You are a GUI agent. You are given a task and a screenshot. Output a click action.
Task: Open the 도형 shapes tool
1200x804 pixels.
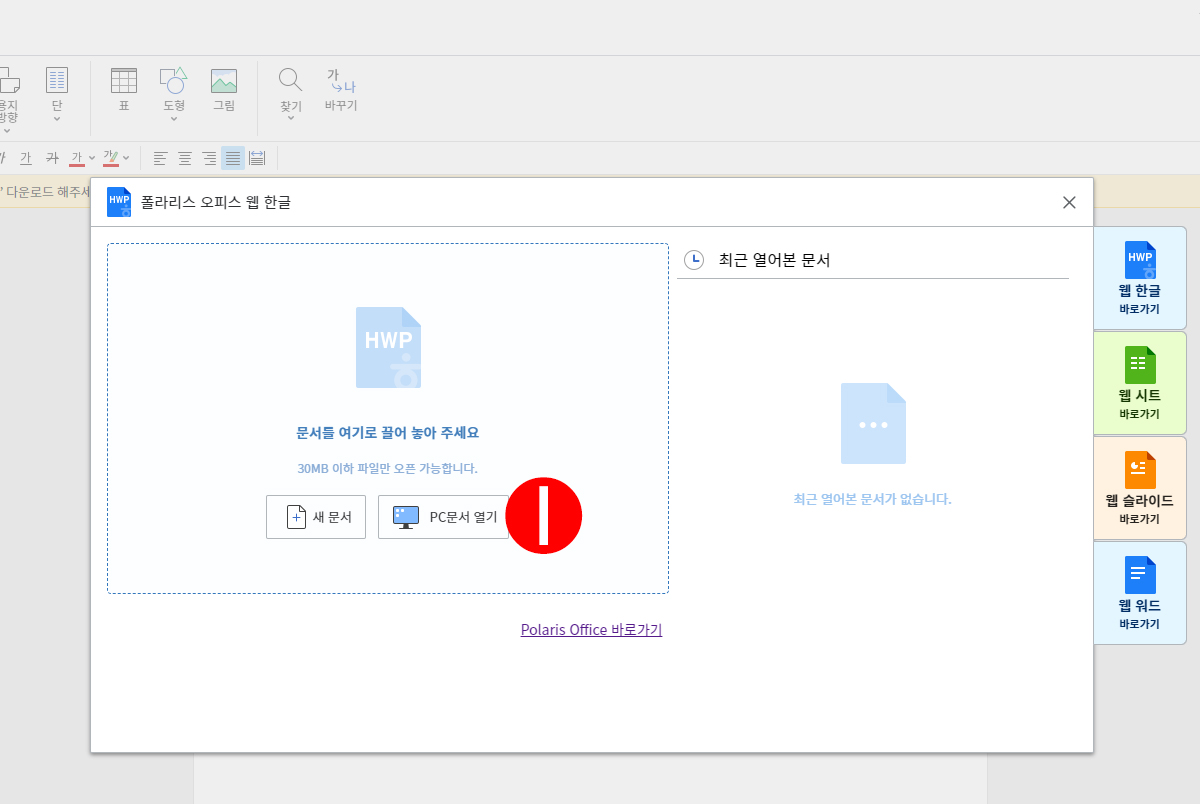click(x=173, y=88)
